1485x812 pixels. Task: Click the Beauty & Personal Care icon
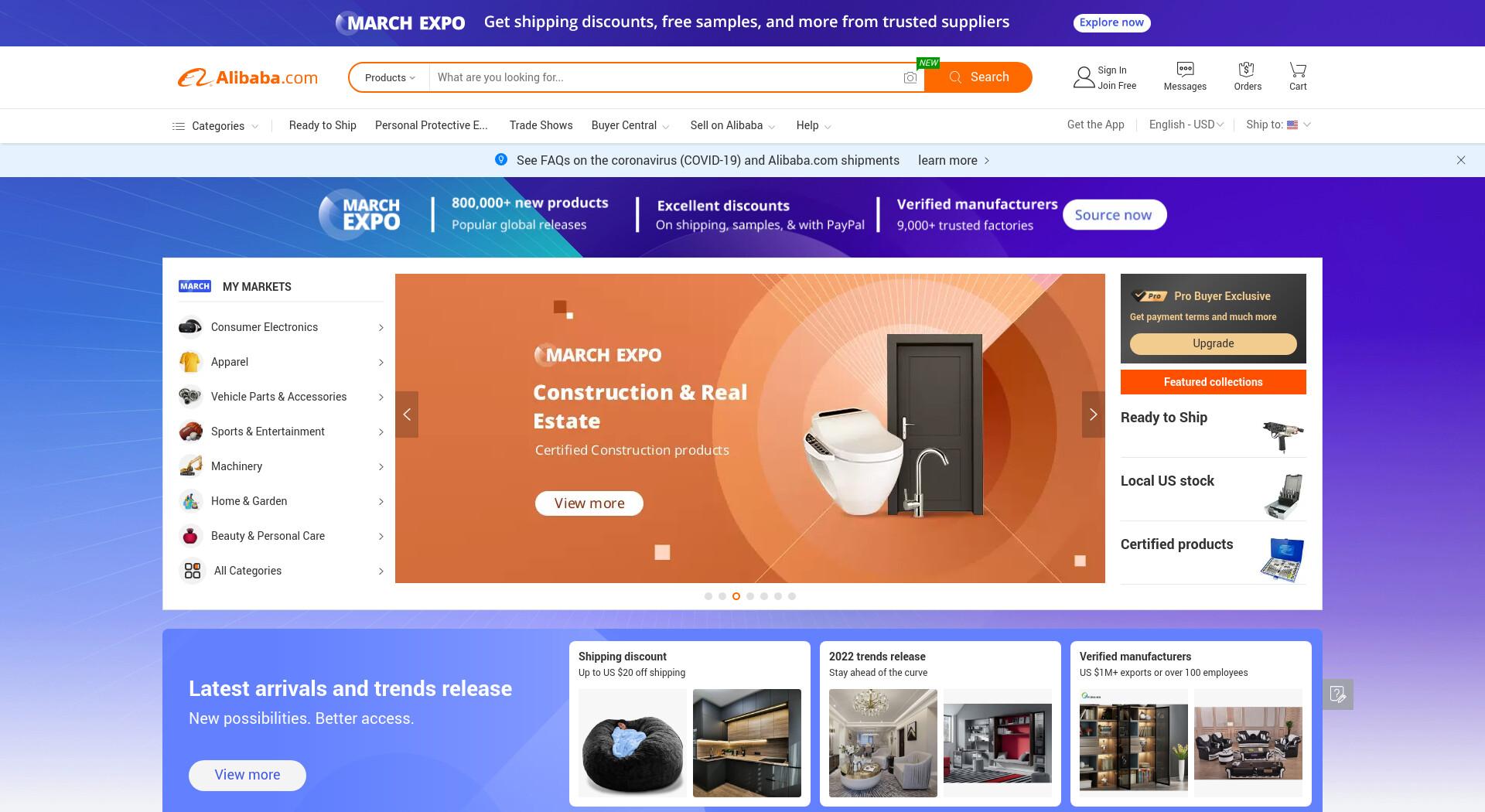coord(190,536)
